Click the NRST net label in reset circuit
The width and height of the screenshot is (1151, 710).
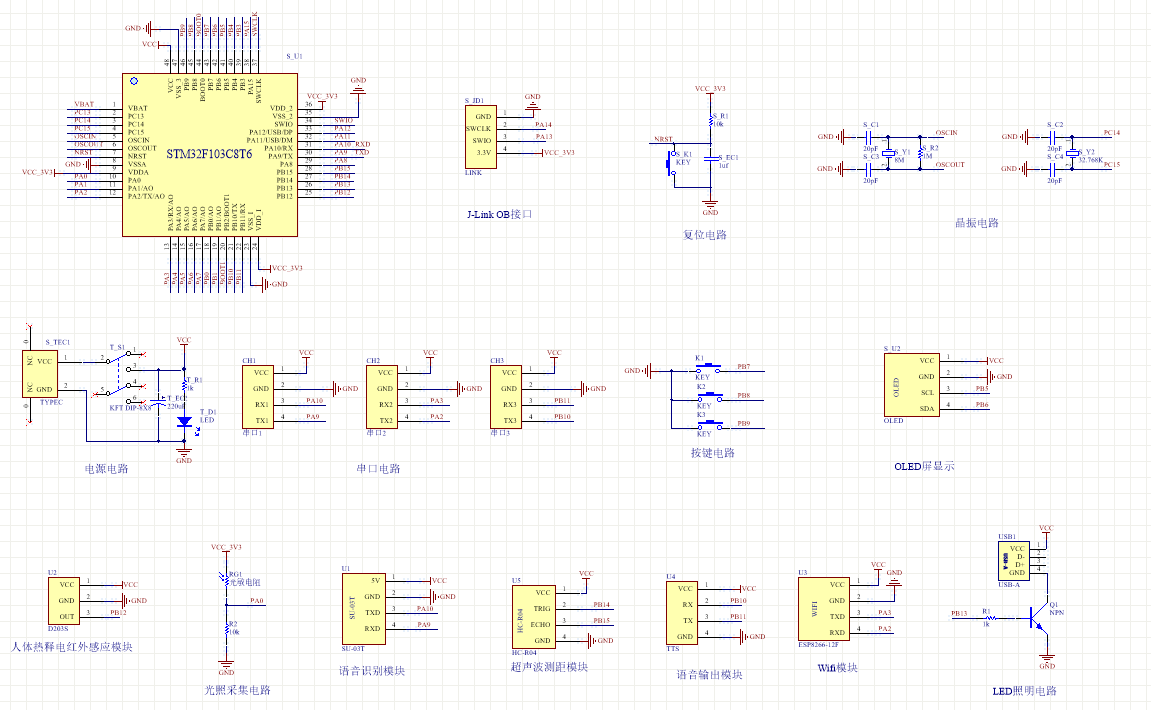pos(664,139)
